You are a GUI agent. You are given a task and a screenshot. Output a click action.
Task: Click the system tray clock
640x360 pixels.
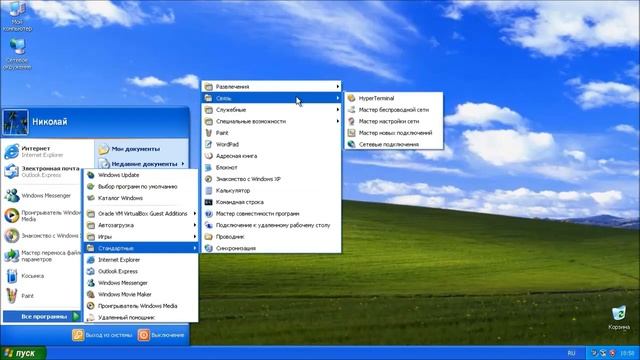click(x=627, y=353)
